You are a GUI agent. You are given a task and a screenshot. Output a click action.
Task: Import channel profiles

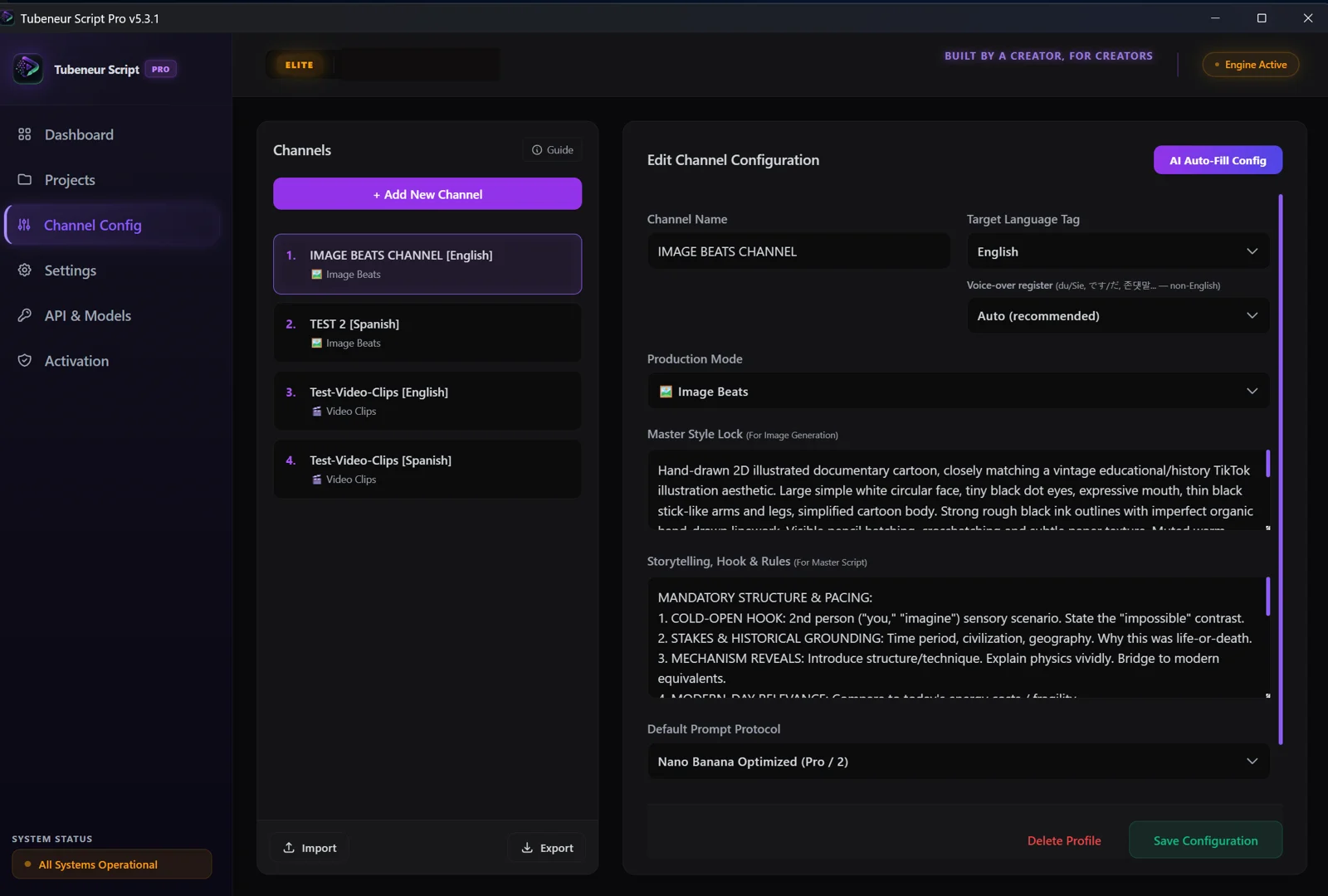(x=310, y=848)
